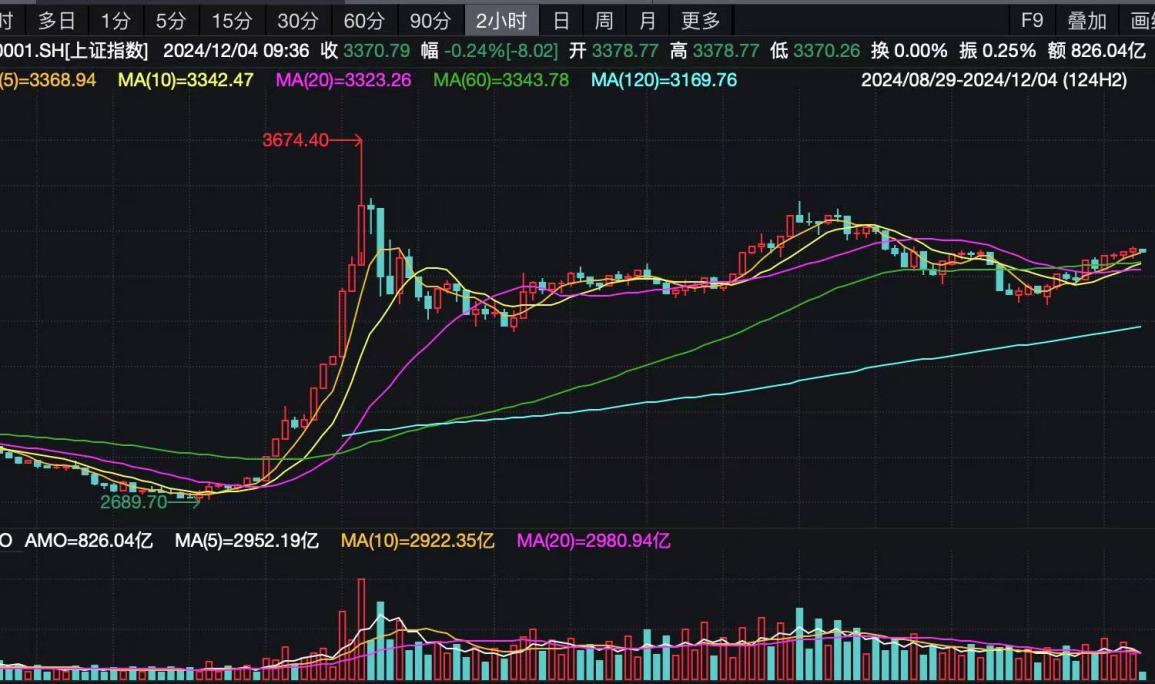The width and height of the screenshot is (1155, 684).
Task: Switch to the 多日 chart tab
Action: click(56, 21)
